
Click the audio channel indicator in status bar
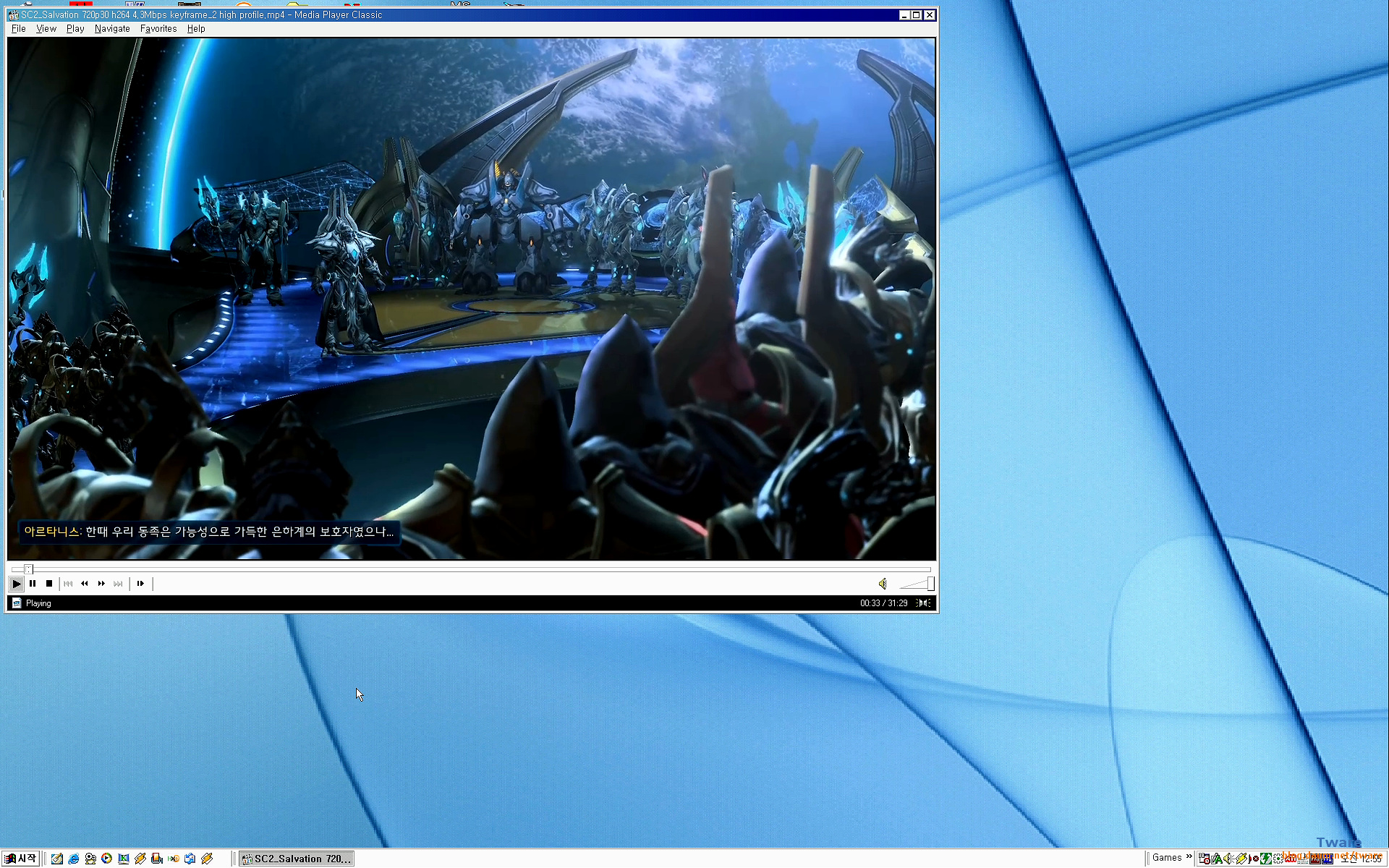pos(923,603)
